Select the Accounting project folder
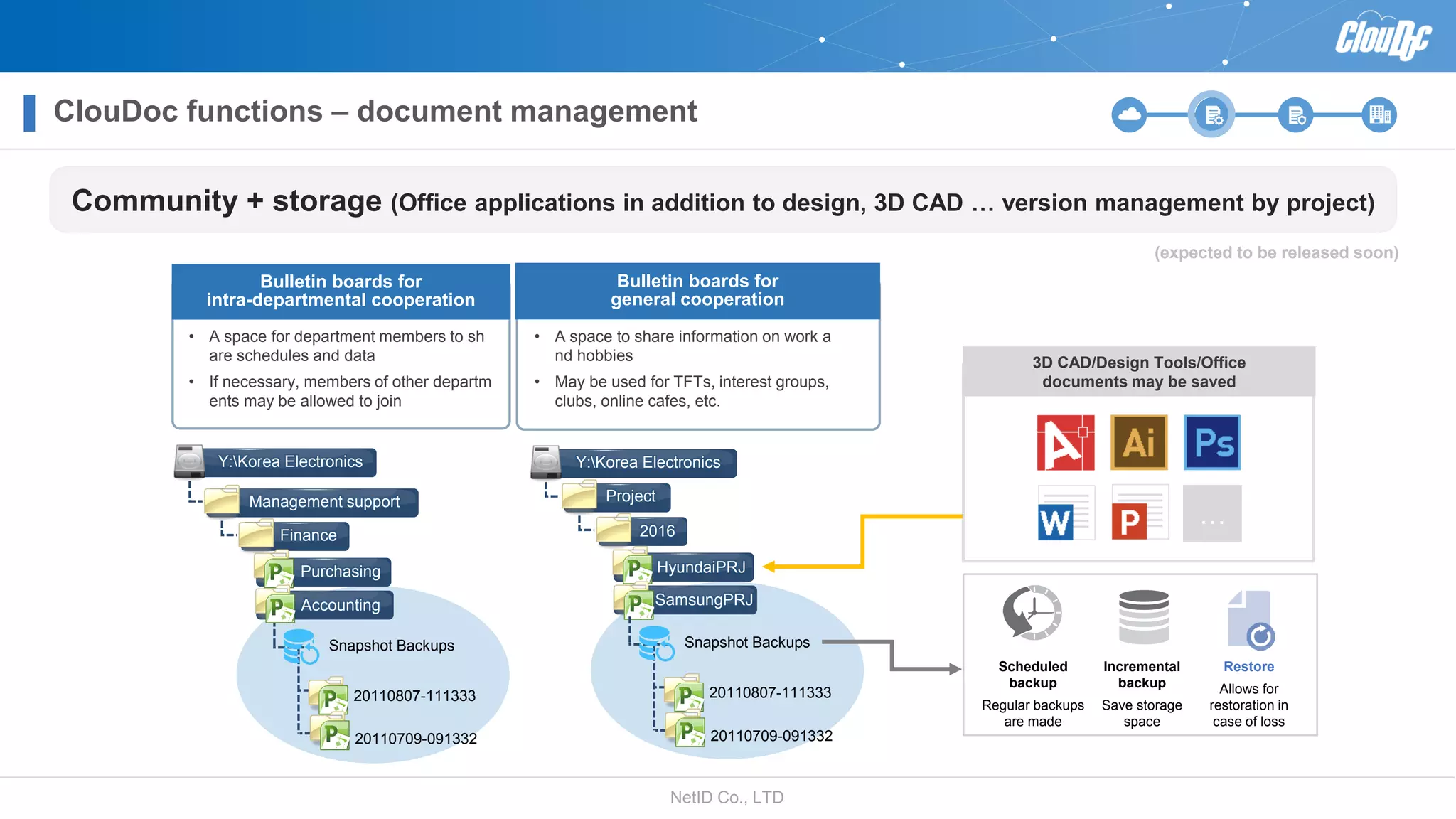This screenshot has height=819, width=1456. pos(340,605)
